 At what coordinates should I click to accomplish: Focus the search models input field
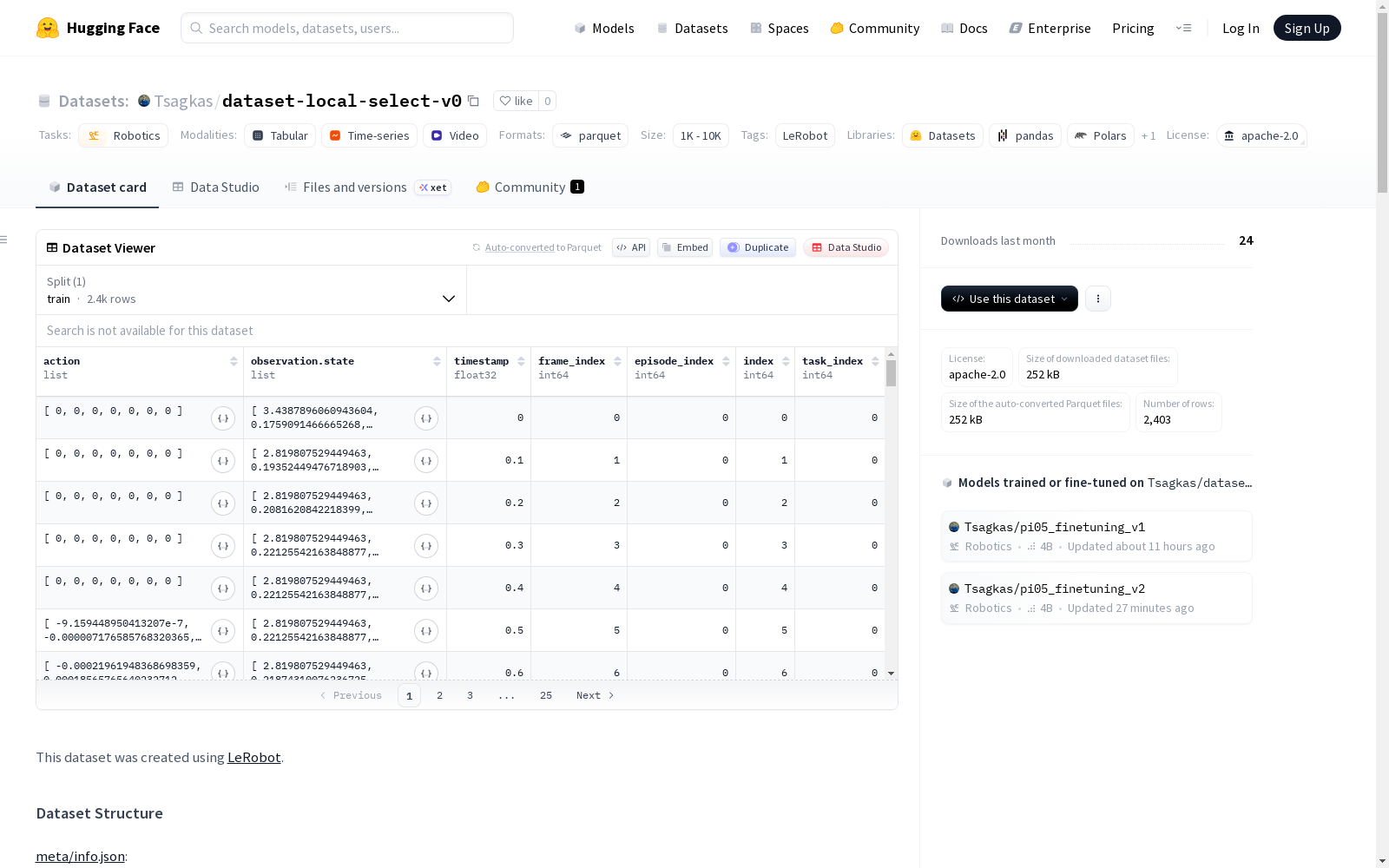point(347,28)
